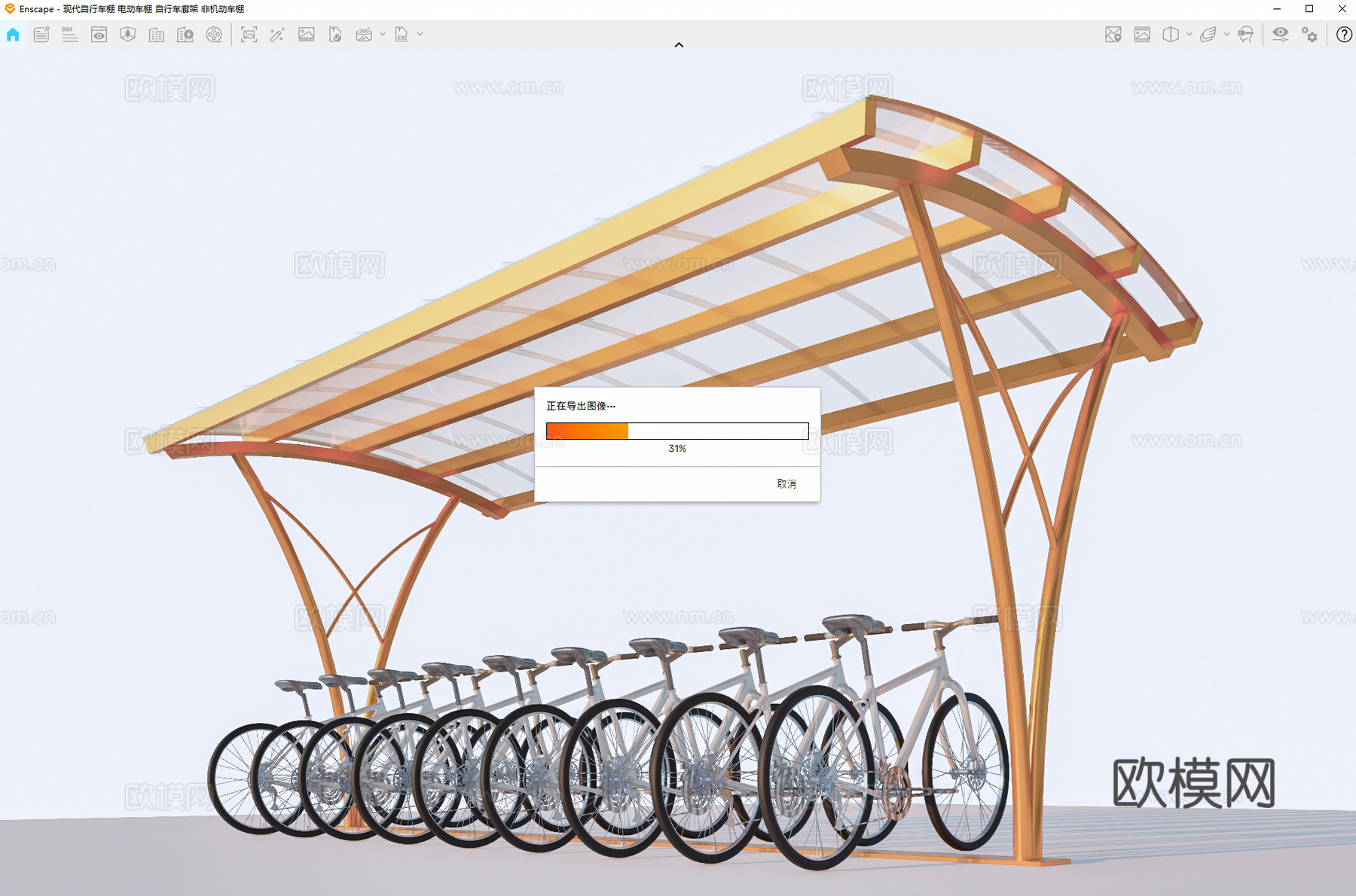
Task: Click the export upload file icon
Action: [335, 35]
